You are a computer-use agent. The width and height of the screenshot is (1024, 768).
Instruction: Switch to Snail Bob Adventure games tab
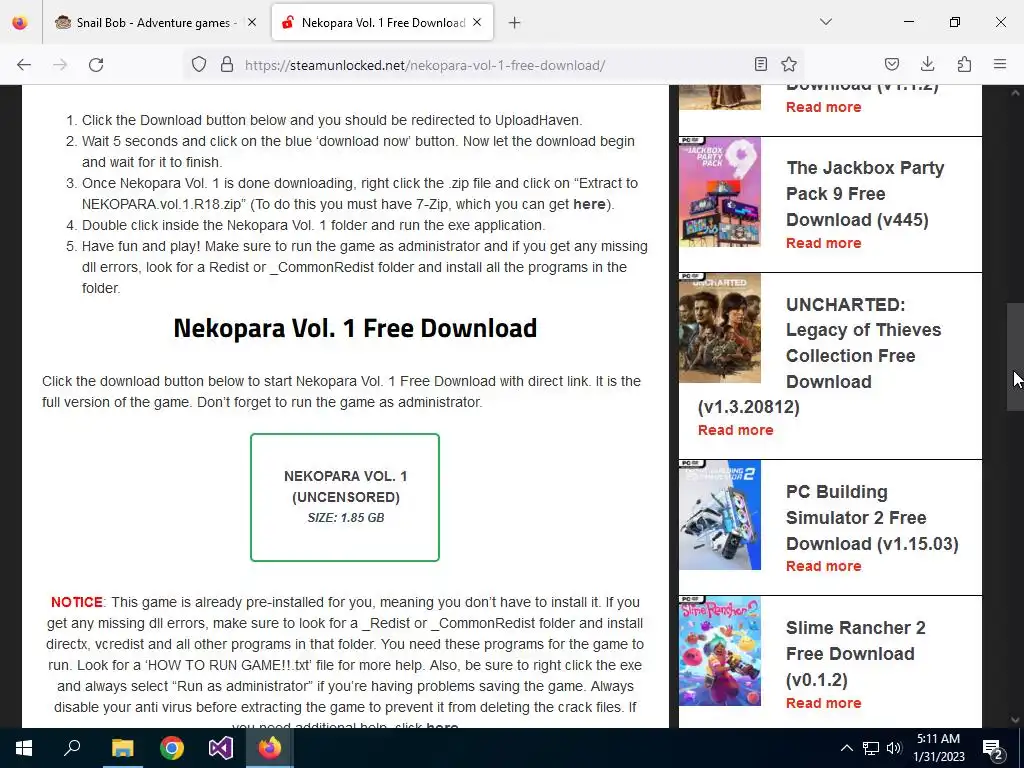[x=153, y=23]
